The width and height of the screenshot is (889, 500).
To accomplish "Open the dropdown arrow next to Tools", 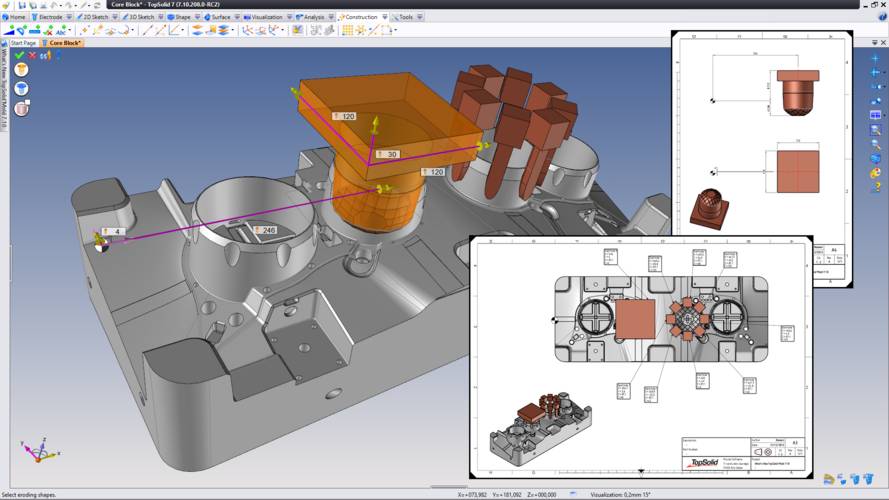I will click(x=418, y=17).
